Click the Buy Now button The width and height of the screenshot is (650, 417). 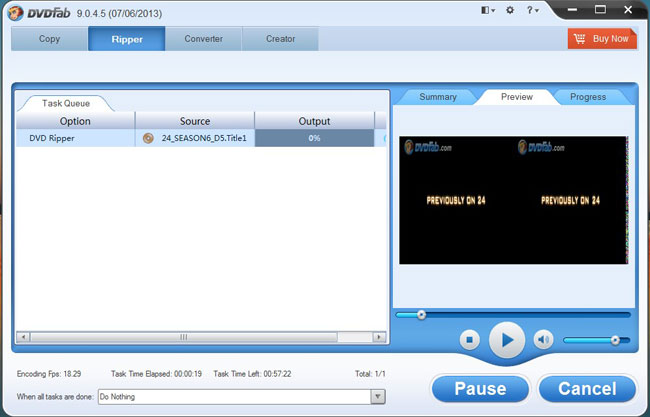pos(602,39)
